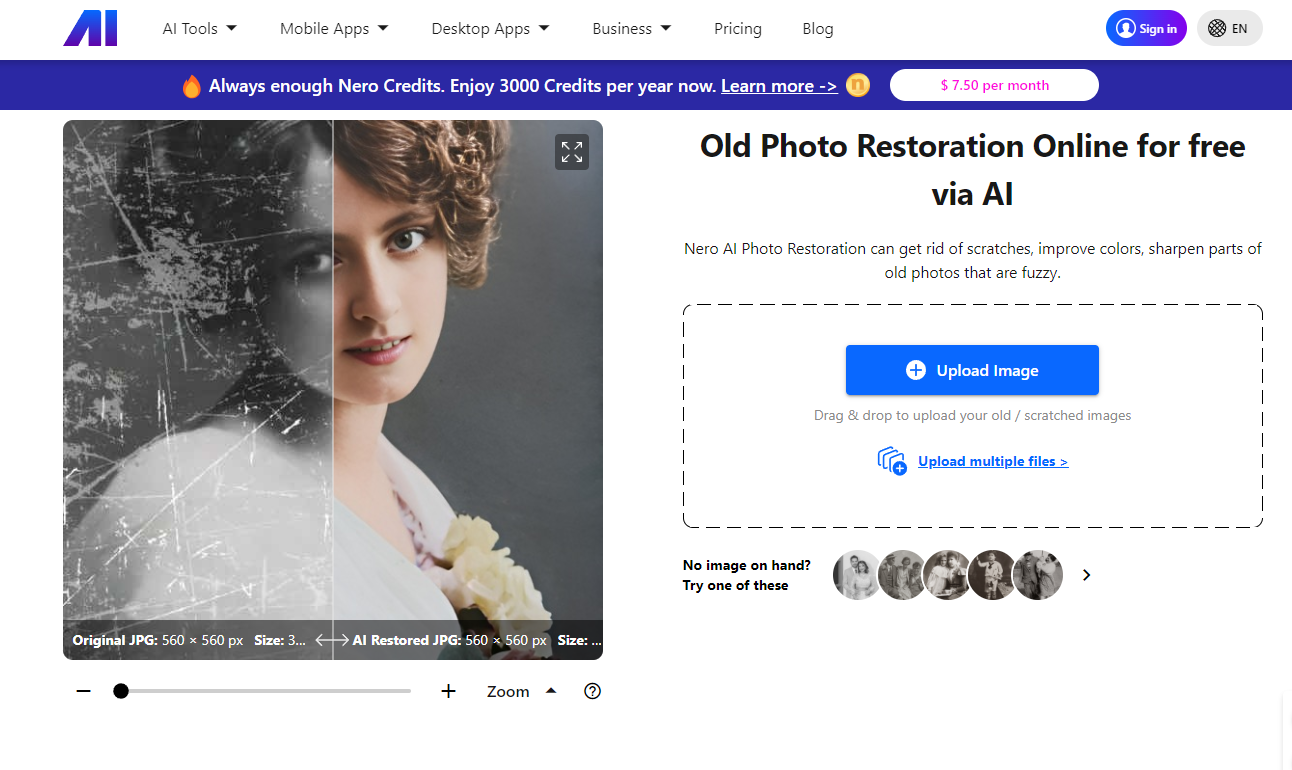
Task: Click the zoom in plus icon
Action: click(x=449, y=691)
